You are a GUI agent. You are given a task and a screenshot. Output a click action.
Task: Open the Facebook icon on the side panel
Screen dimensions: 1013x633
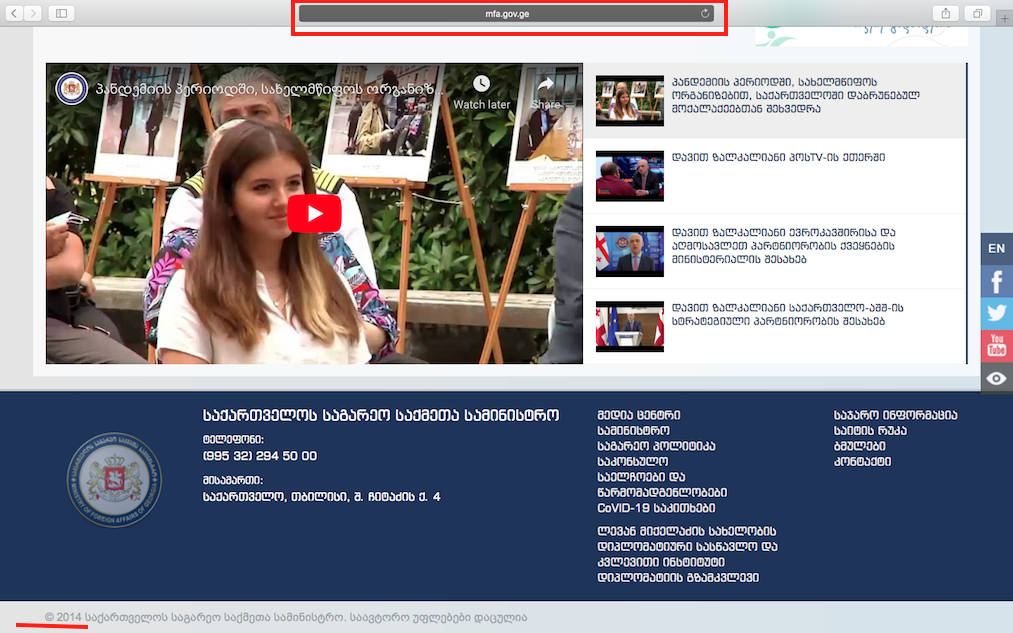click(x=996, y=281)
